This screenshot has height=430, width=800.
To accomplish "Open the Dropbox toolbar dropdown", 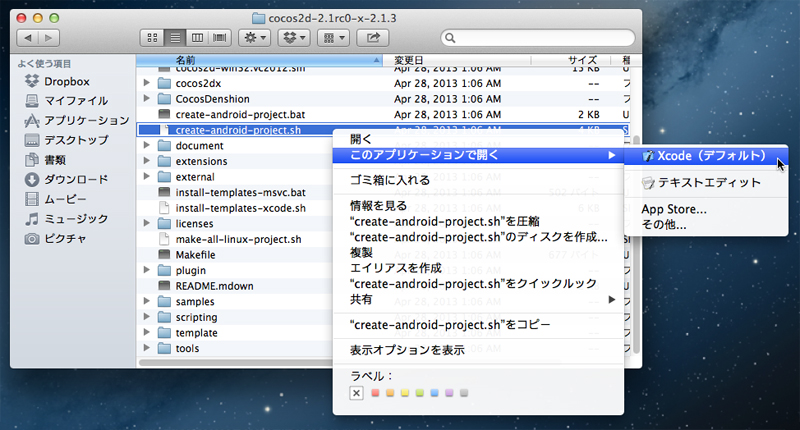I will pyautogui.click(x=294, y=38).
